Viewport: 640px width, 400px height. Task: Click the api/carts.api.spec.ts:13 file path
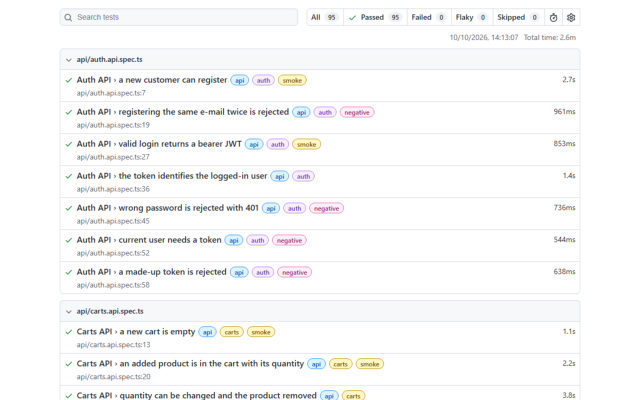tap(113, 344)
